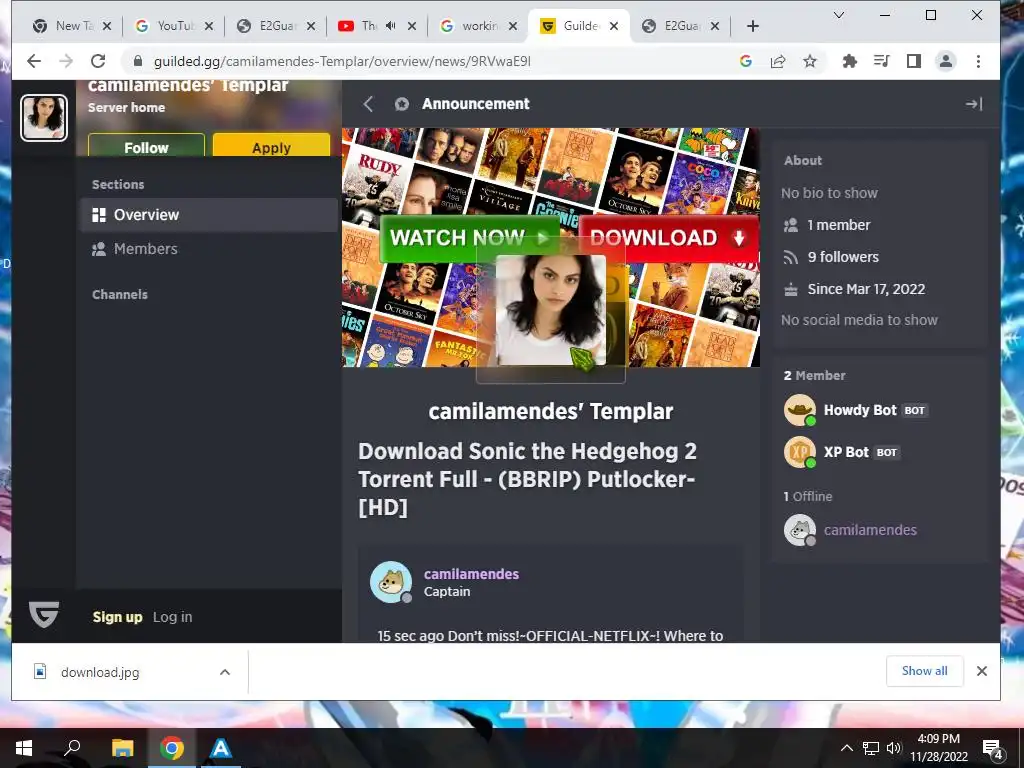Open the media control icon in toolbar

click(882, 61)
